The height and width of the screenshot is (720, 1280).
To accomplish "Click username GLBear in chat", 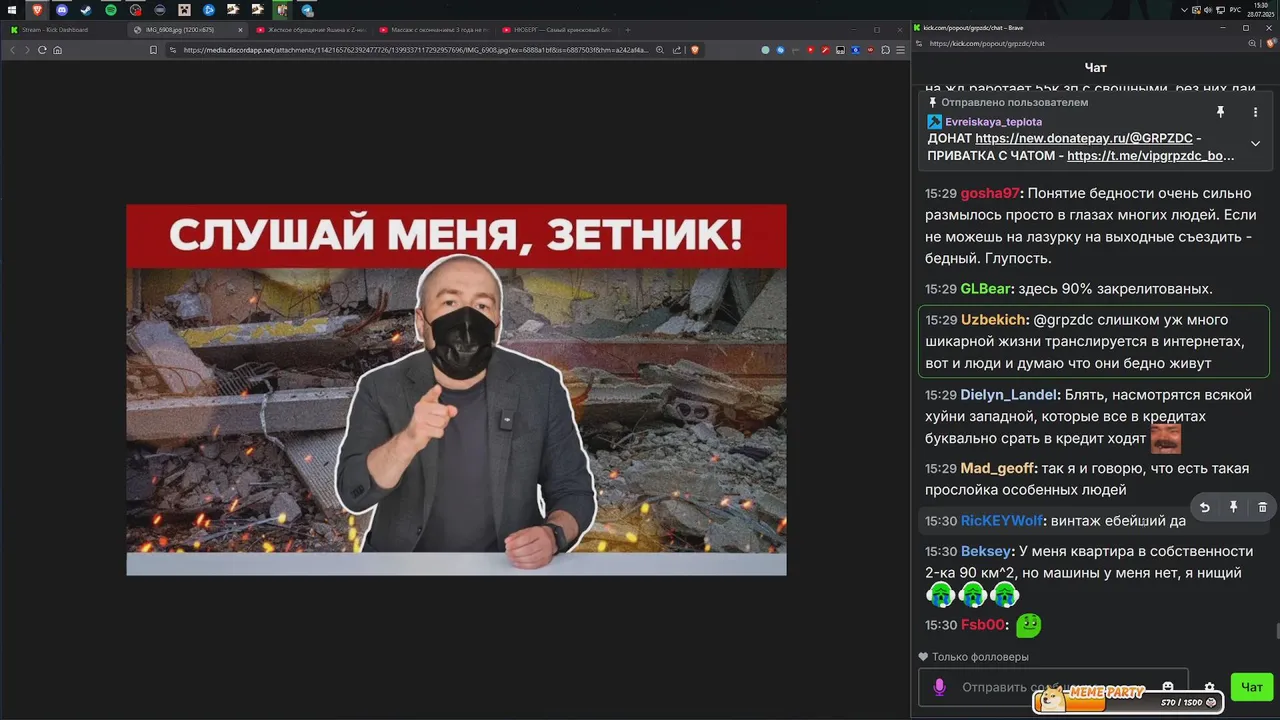I will click(x=985, y=289).
